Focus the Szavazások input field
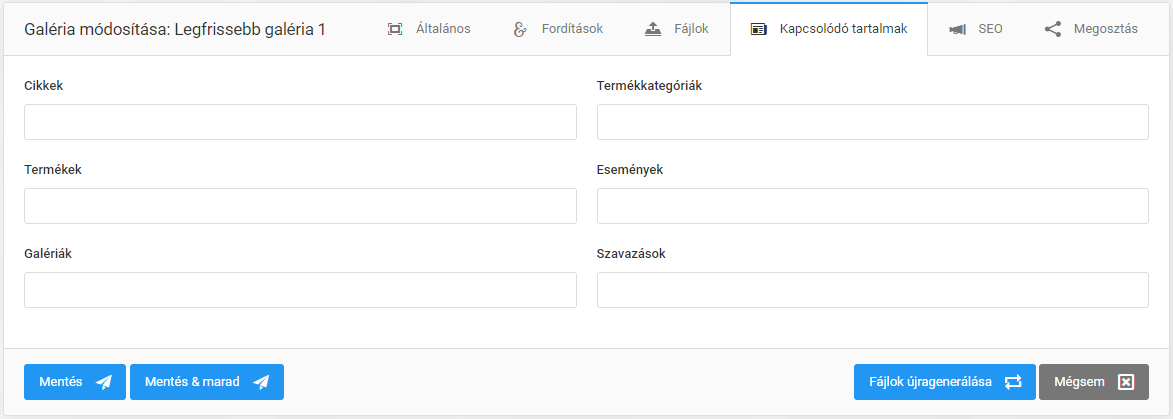 (x=872, y=290)
